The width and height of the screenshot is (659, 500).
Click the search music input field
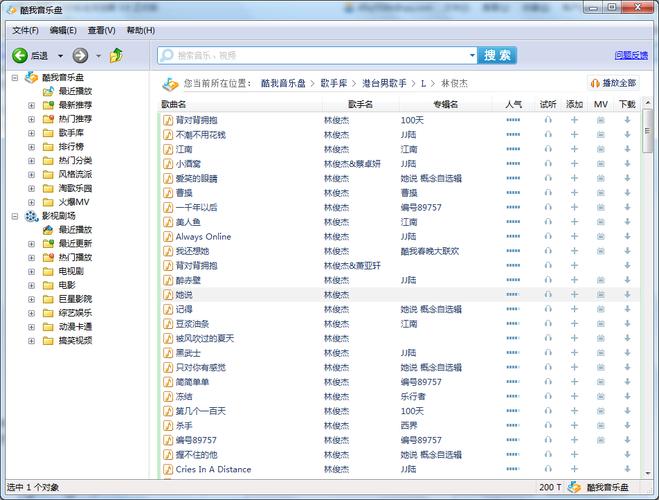point(317,55)
